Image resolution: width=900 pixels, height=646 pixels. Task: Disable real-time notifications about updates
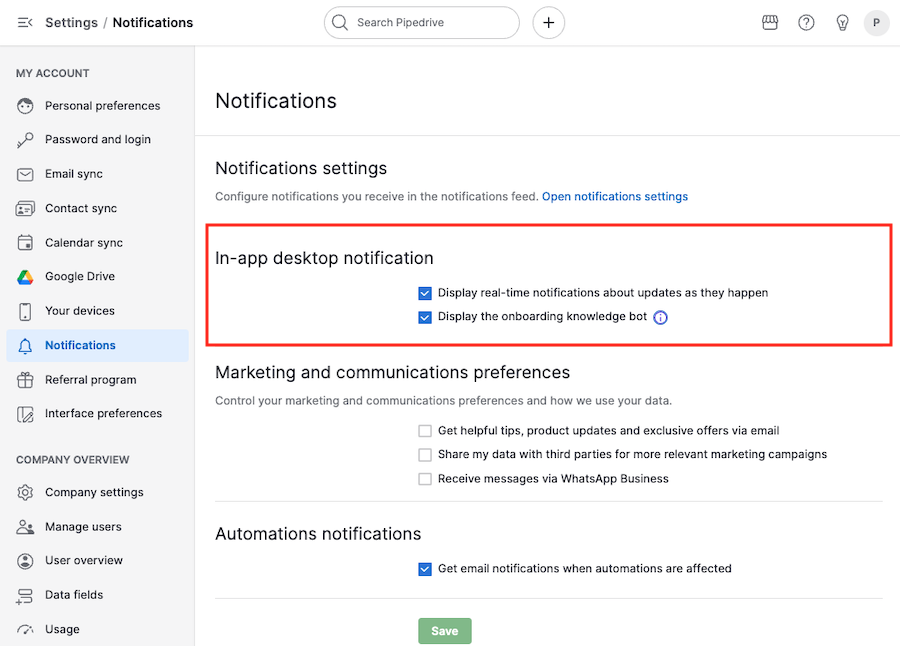click(425, 293)
